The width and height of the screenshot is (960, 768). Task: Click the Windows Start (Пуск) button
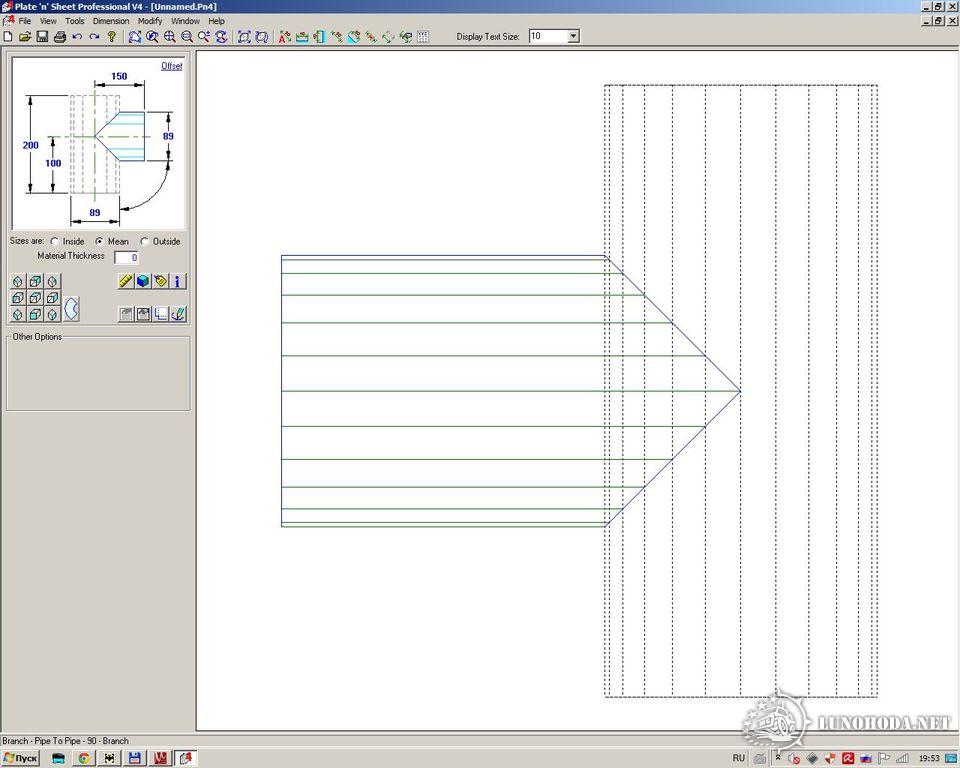tap(21, 758)
